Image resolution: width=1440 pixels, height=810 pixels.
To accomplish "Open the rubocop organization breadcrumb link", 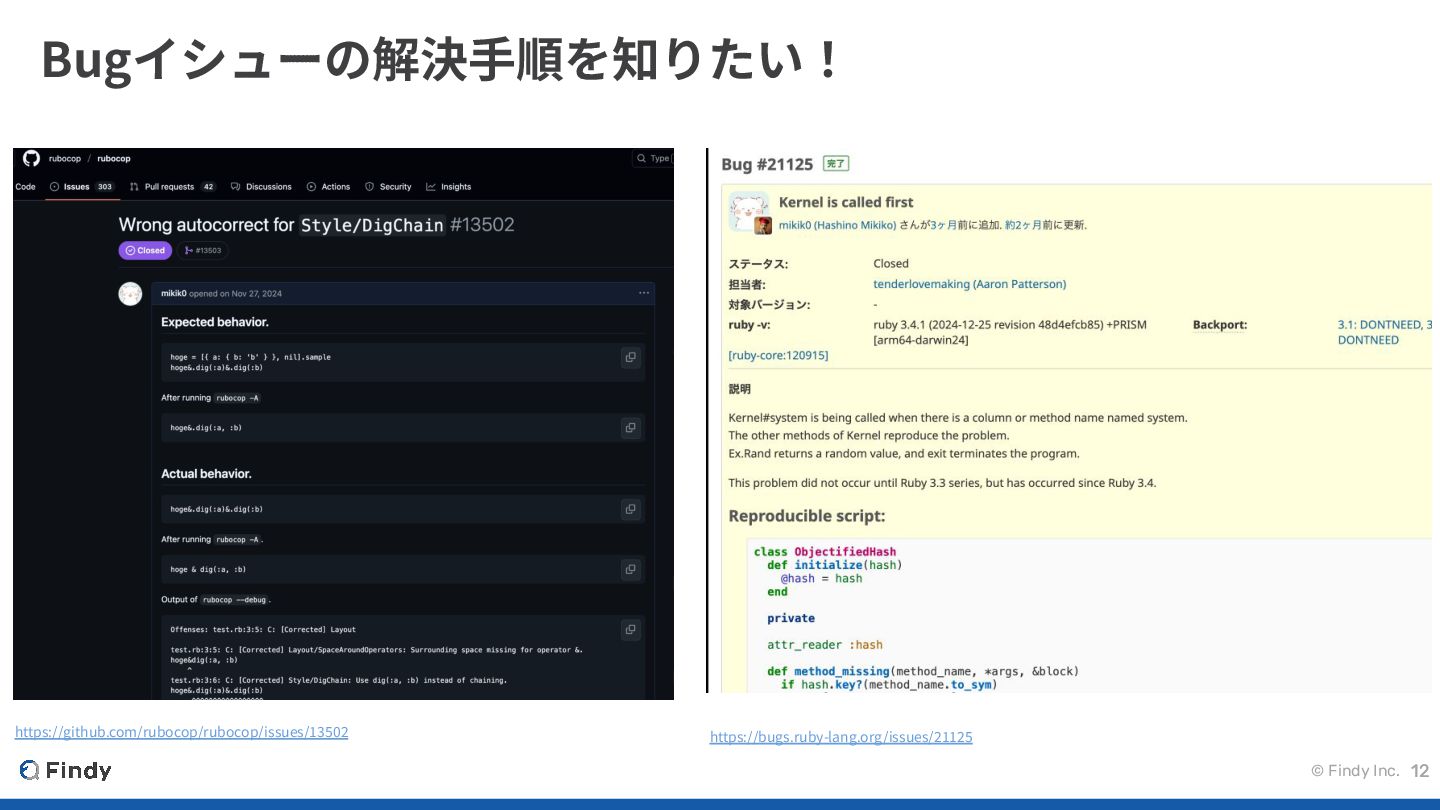I will [65, 158].
